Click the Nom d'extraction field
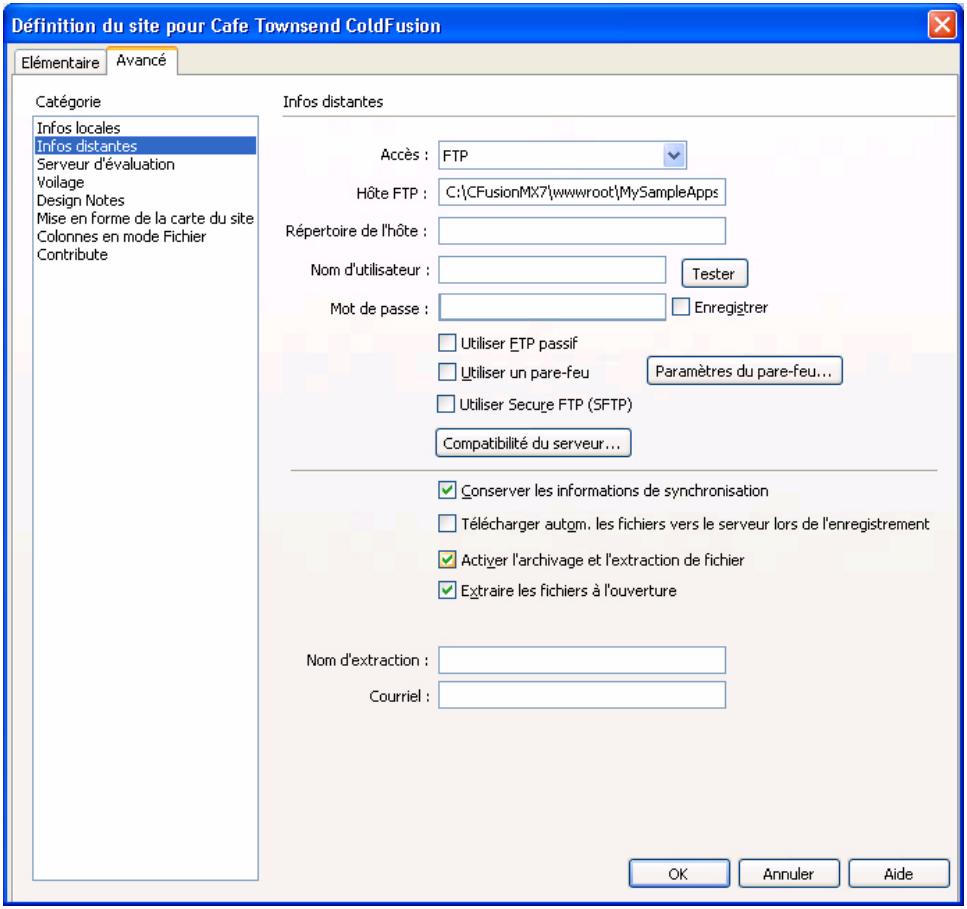 (x=582, y=660)
